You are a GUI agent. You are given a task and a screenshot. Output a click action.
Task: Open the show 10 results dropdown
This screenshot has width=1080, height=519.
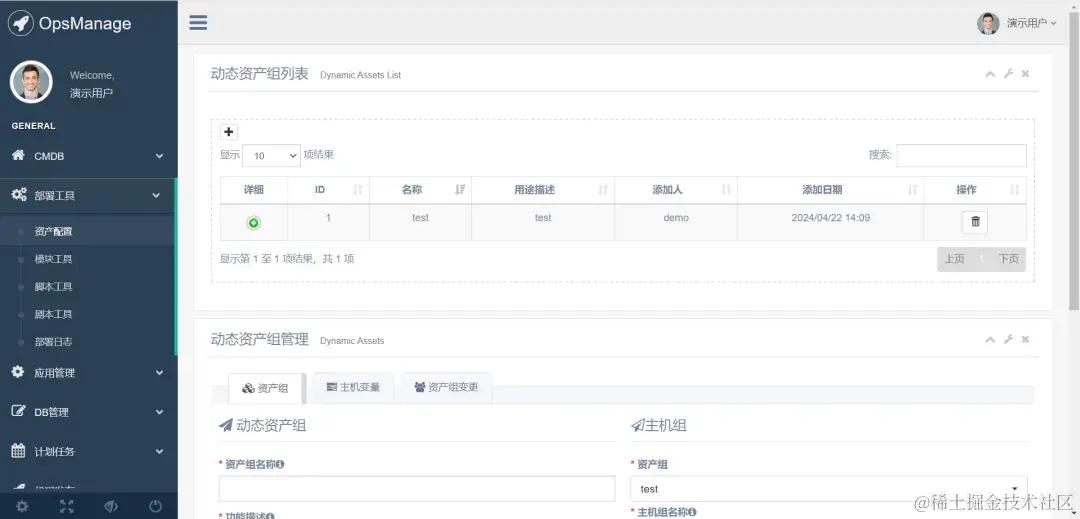(x=271, y=156)
